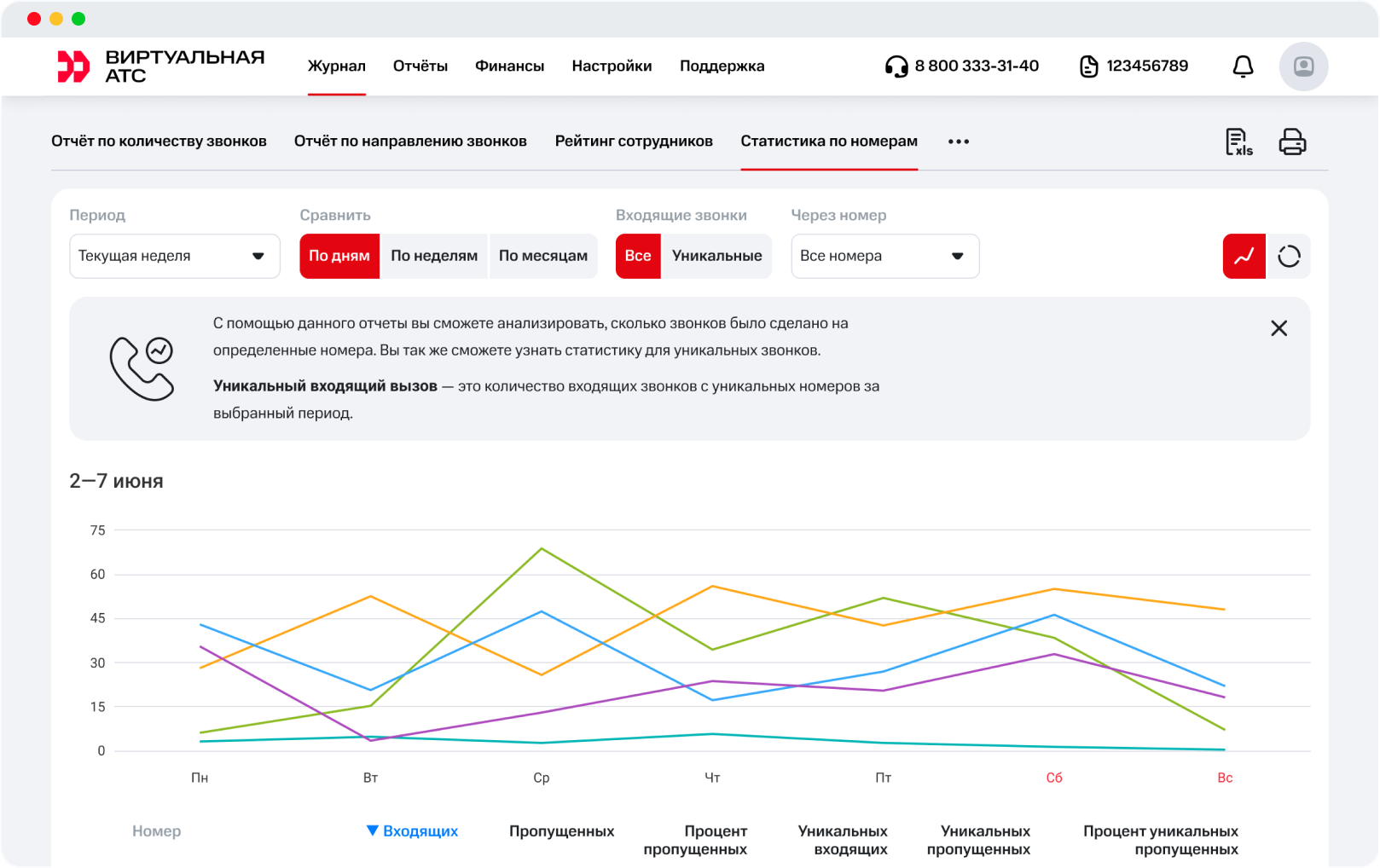Open notifications bell
Image resolution: width=1380 pixels, height=868 pixels.
point(1244,67)
